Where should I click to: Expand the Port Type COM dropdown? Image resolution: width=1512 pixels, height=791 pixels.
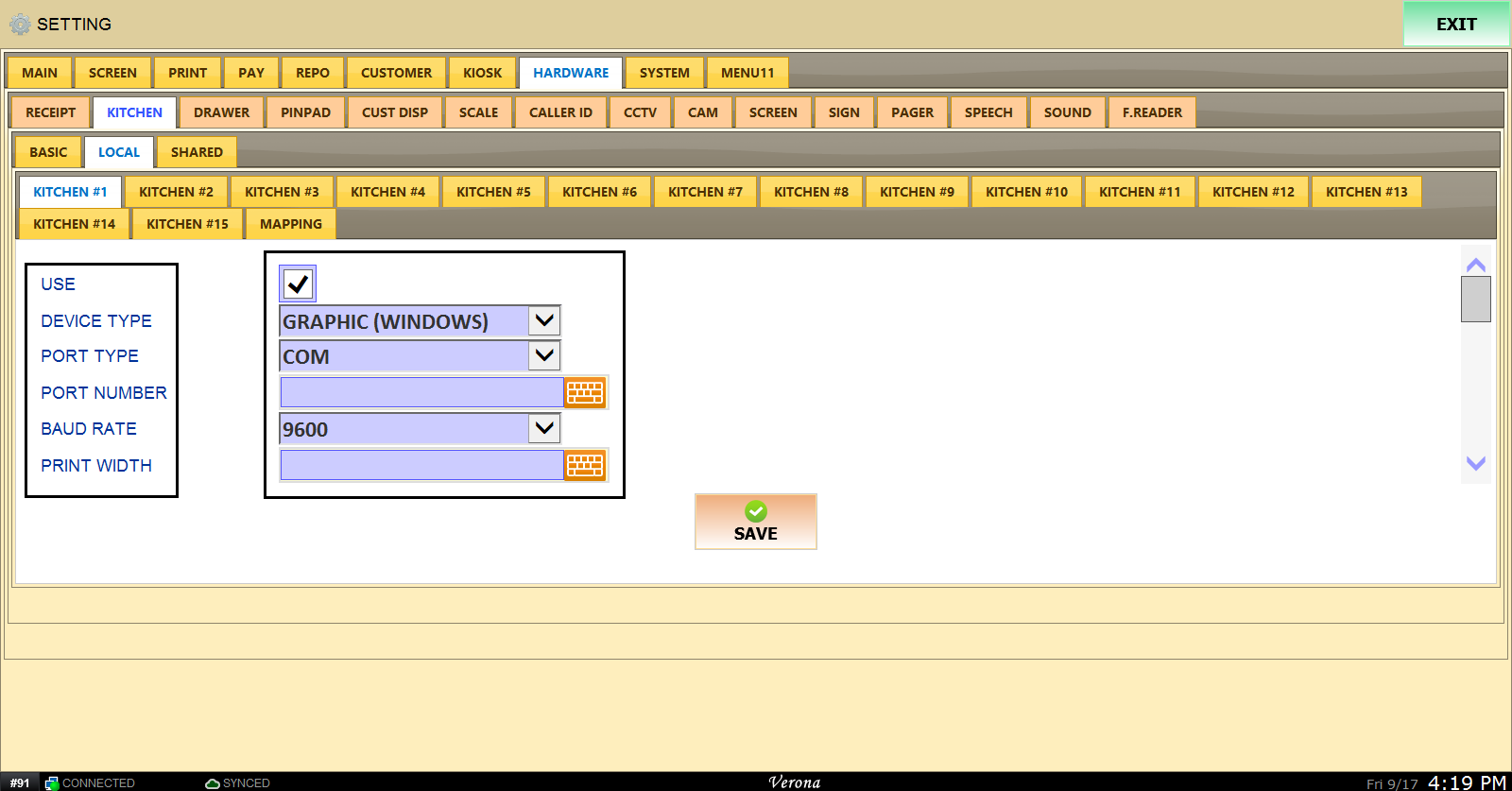[x=544, y=355]
